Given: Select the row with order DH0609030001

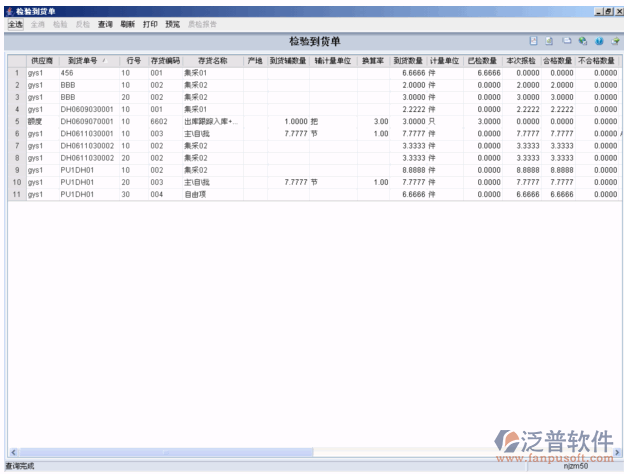Looking at the screenshot, I should pyautogui.click(x=87, y=109).
